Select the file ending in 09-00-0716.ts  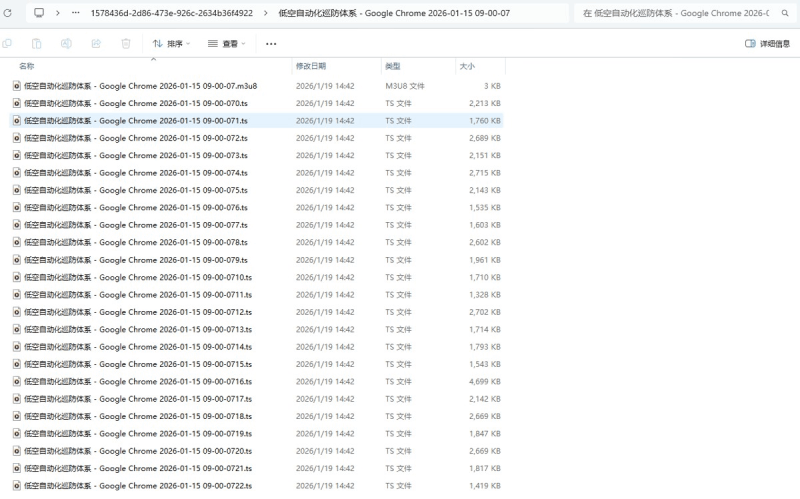[x=138, y=382]
